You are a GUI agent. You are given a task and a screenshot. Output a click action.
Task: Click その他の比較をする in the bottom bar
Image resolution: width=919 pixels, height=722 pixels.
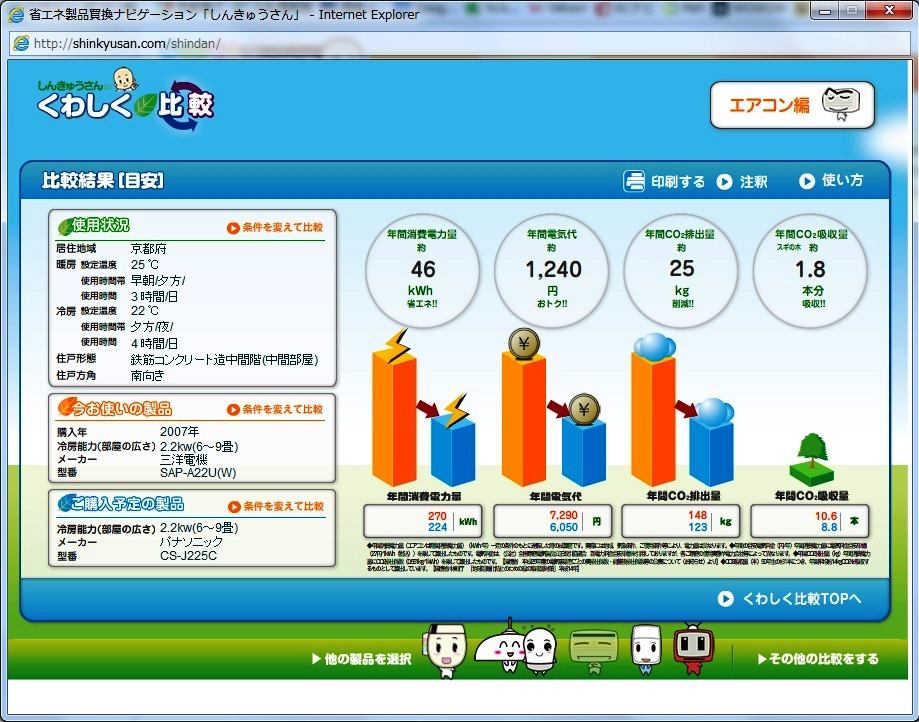click(x=818, y=659)
